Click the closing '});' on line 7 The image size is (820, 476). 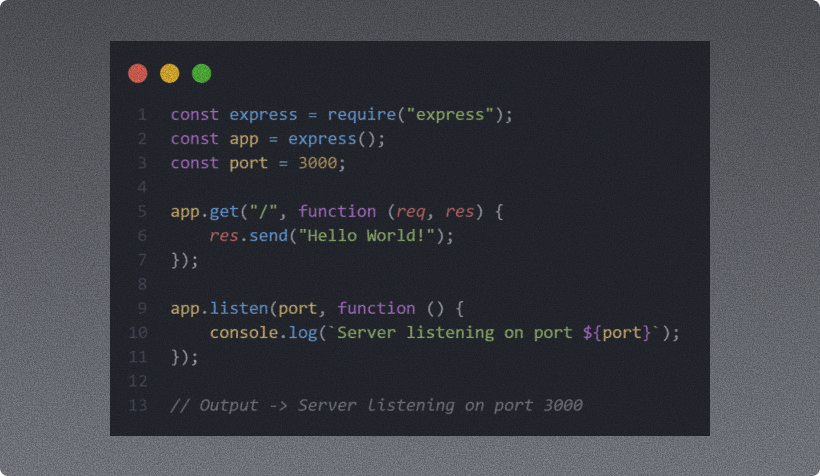point(185,260)
